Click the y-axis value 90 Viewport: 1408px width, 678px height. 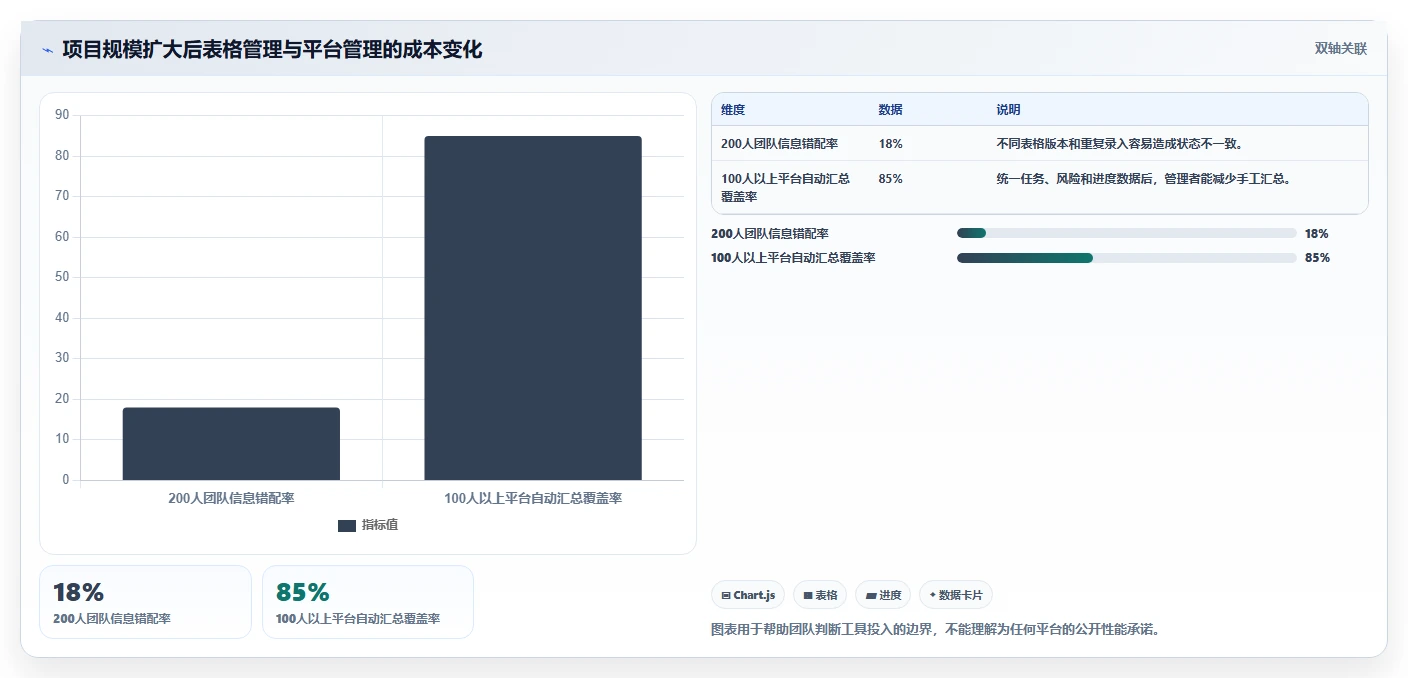62,115
